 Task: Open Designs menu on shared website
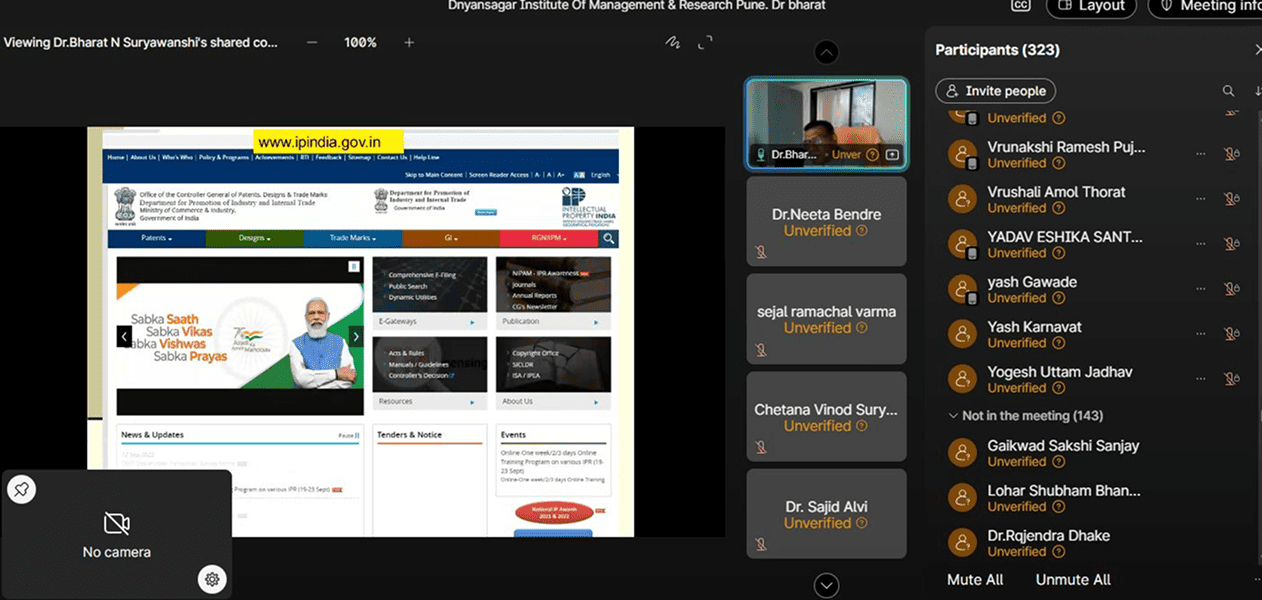254,238
